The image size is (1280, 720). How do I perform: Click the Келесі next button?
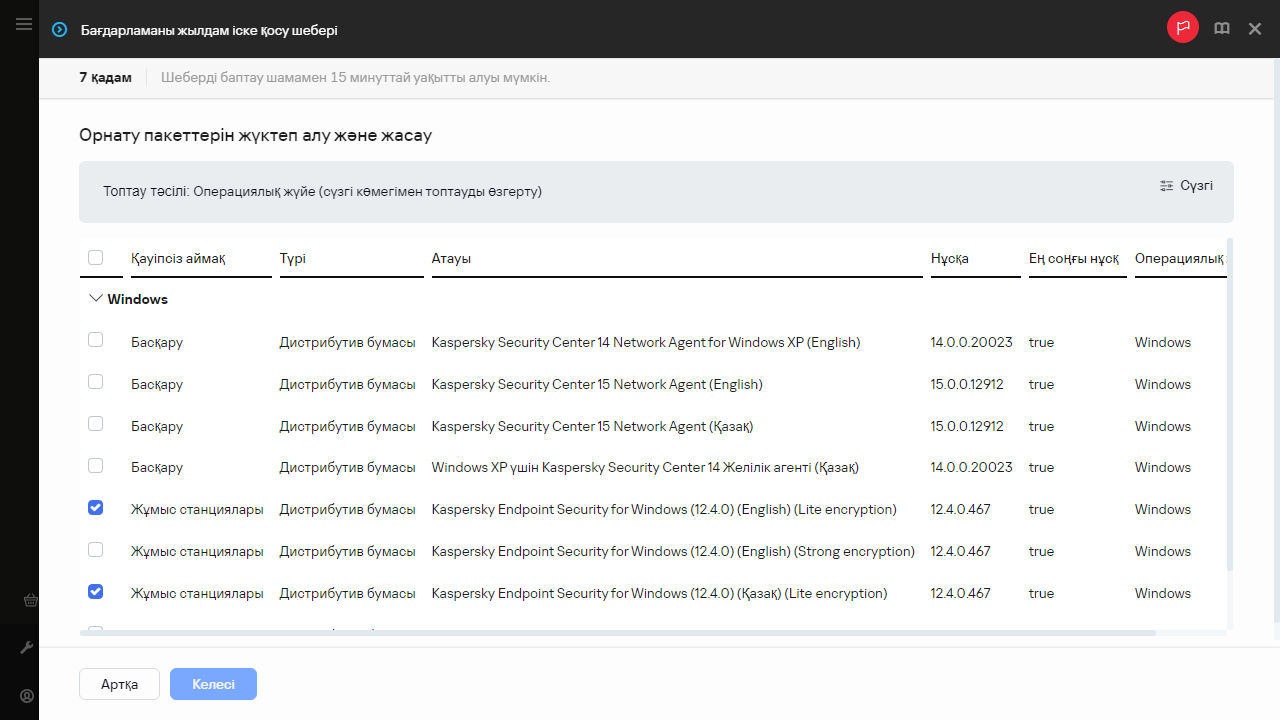(213, 684)
